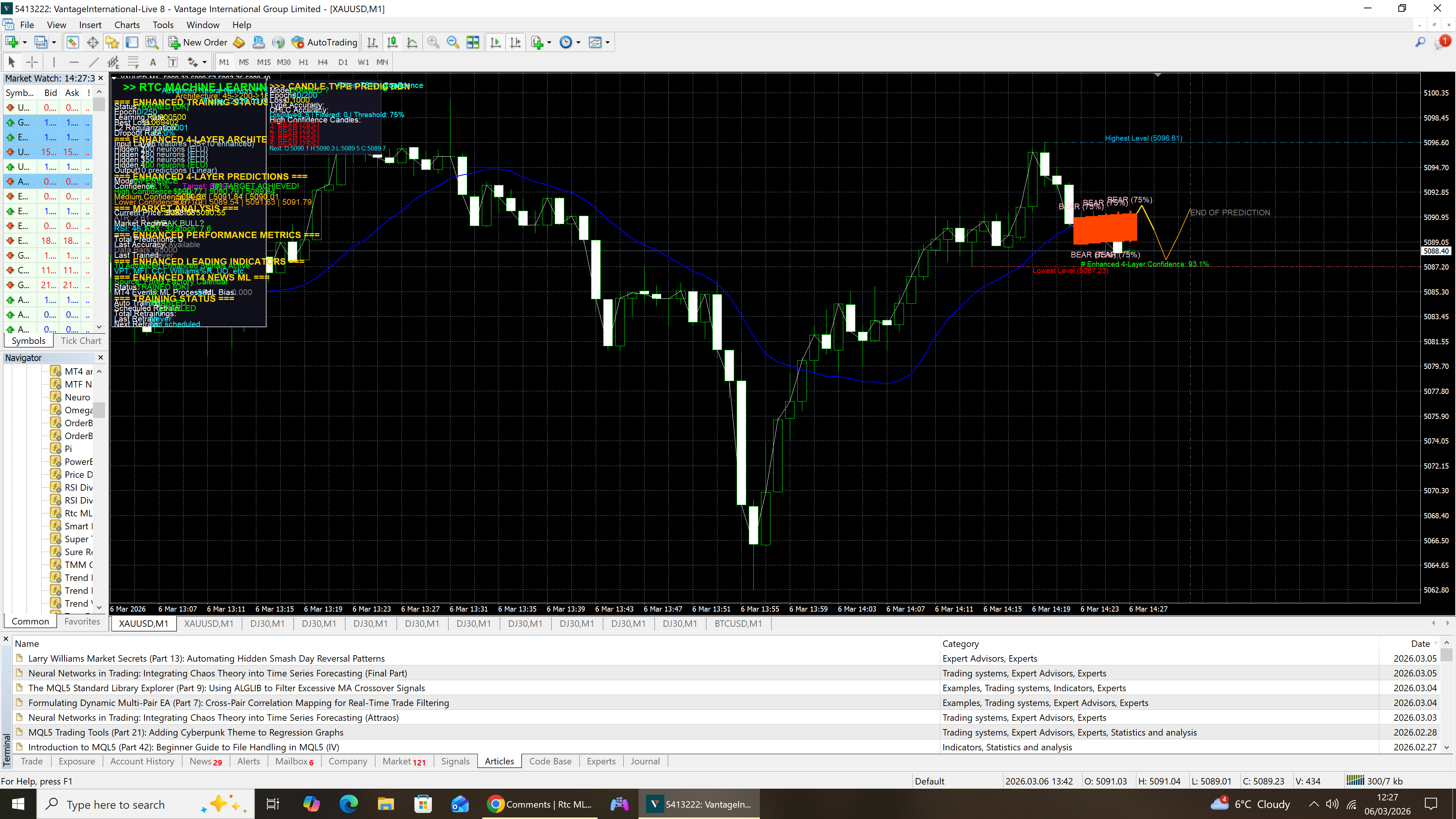1456x819 pixels.
Task: Click the New Order button
Action: (198, 42)
